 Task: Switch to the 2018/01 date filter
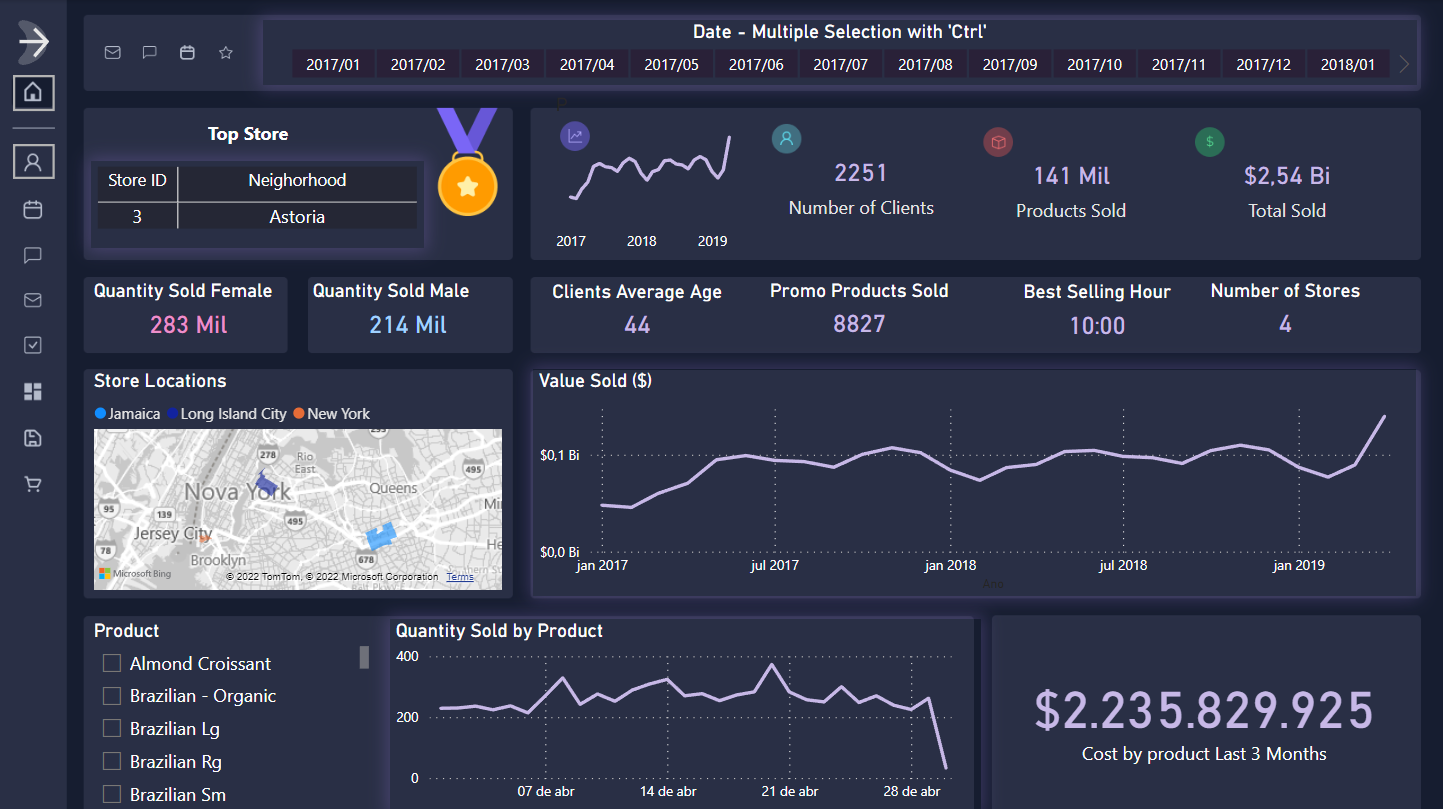(1347, 63)
